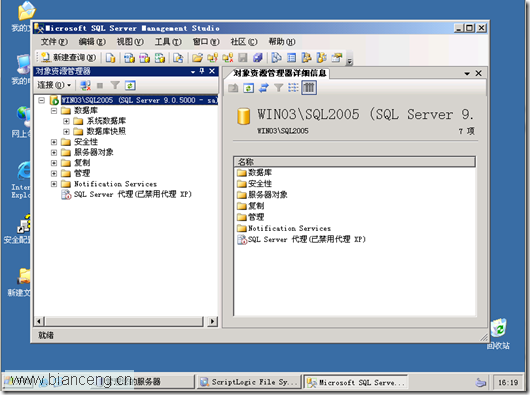Open the Connect dropdown in Object Explorer
Viewport: 530px width, 395px height.
(54, 85)
